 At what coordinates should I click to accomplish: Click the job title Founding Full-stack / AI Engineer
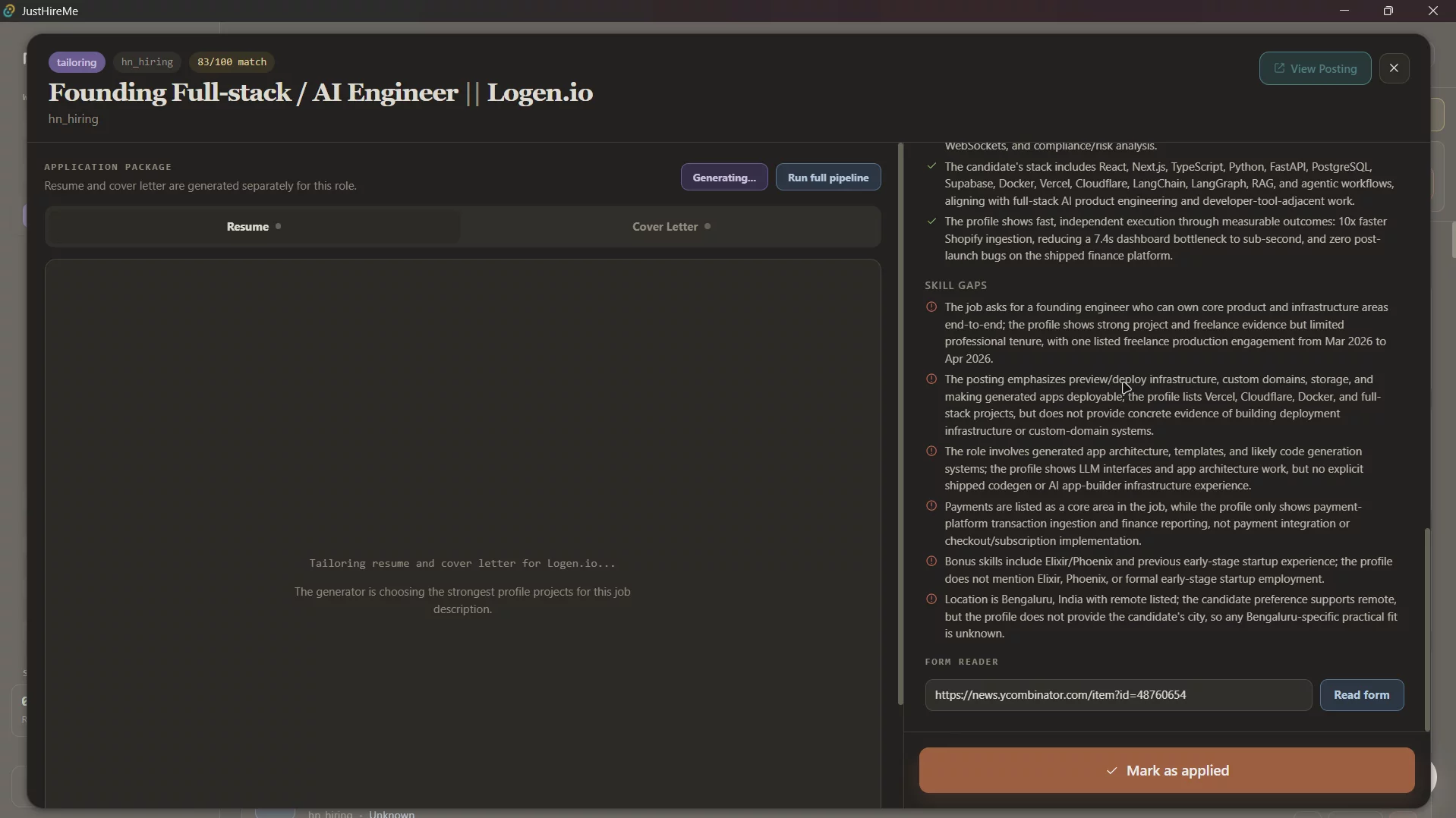click(x=320, y=93)
